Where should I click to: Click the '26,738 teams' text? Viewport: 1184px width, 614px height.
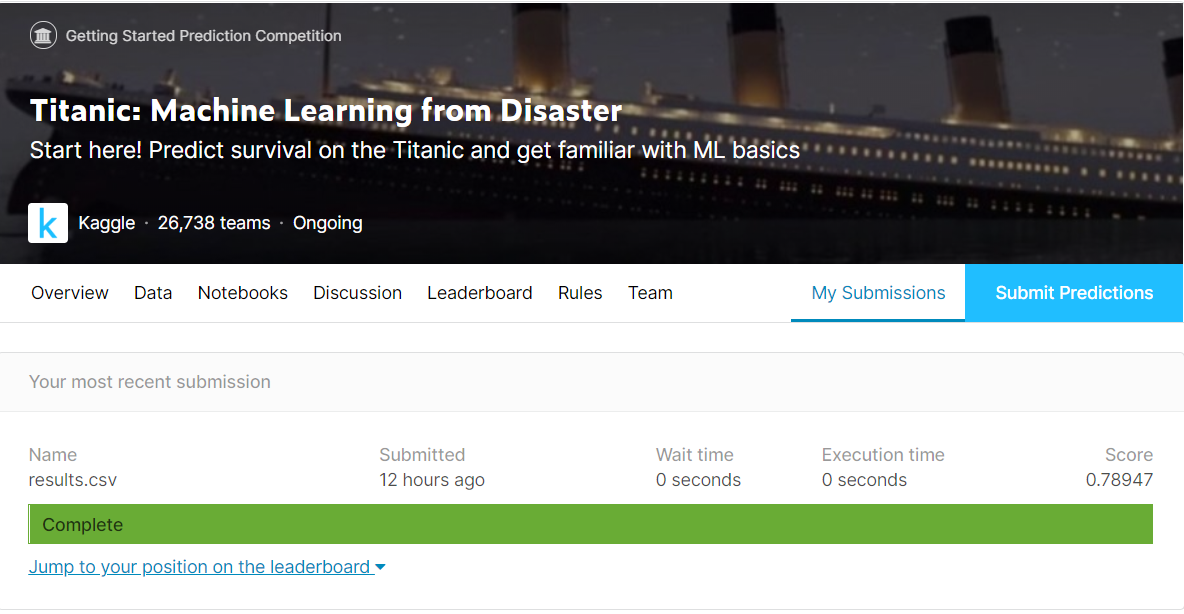point(214,223)
